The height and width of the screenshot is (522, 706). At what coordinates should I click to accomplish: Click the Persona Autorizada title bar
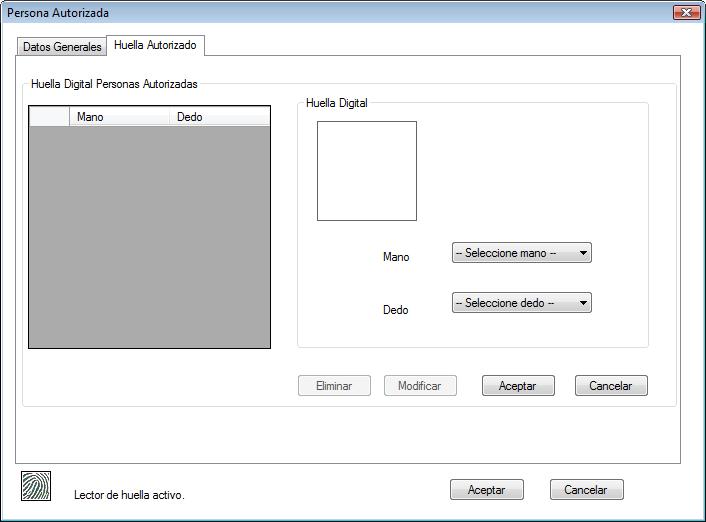[300, 13]
